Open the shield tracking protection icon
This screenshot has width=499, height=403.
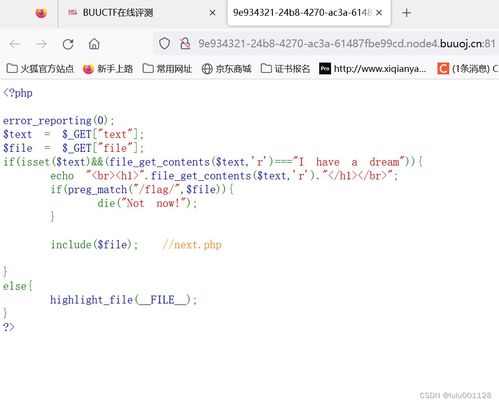164,44
